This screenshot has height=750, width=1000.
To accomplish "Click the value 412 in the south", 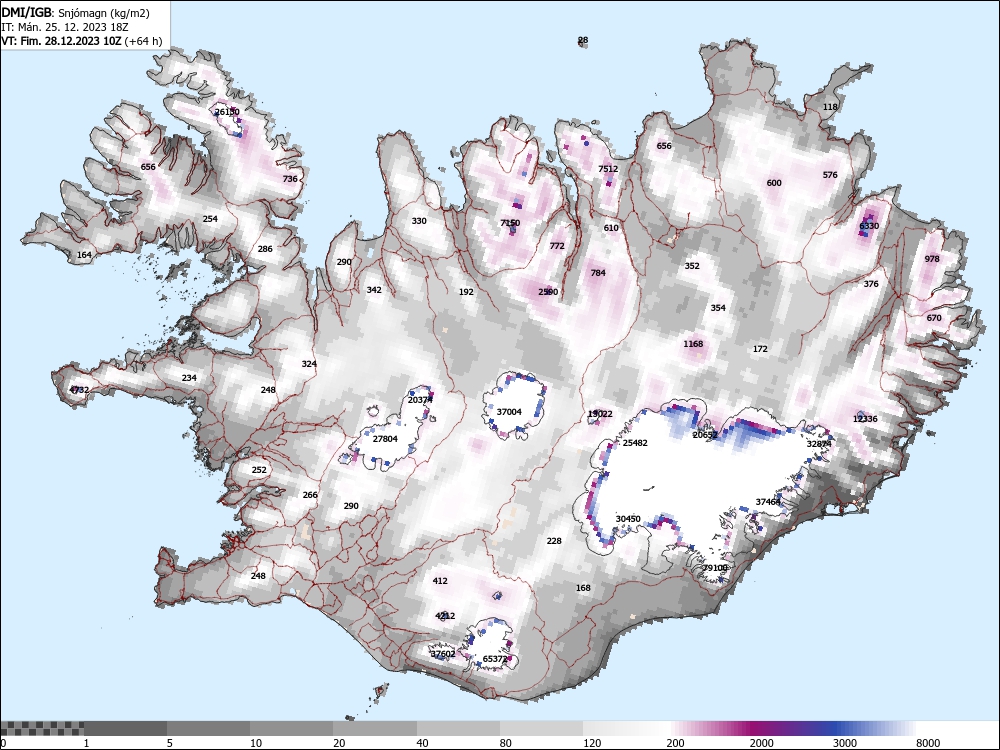I will pos(440,581).
